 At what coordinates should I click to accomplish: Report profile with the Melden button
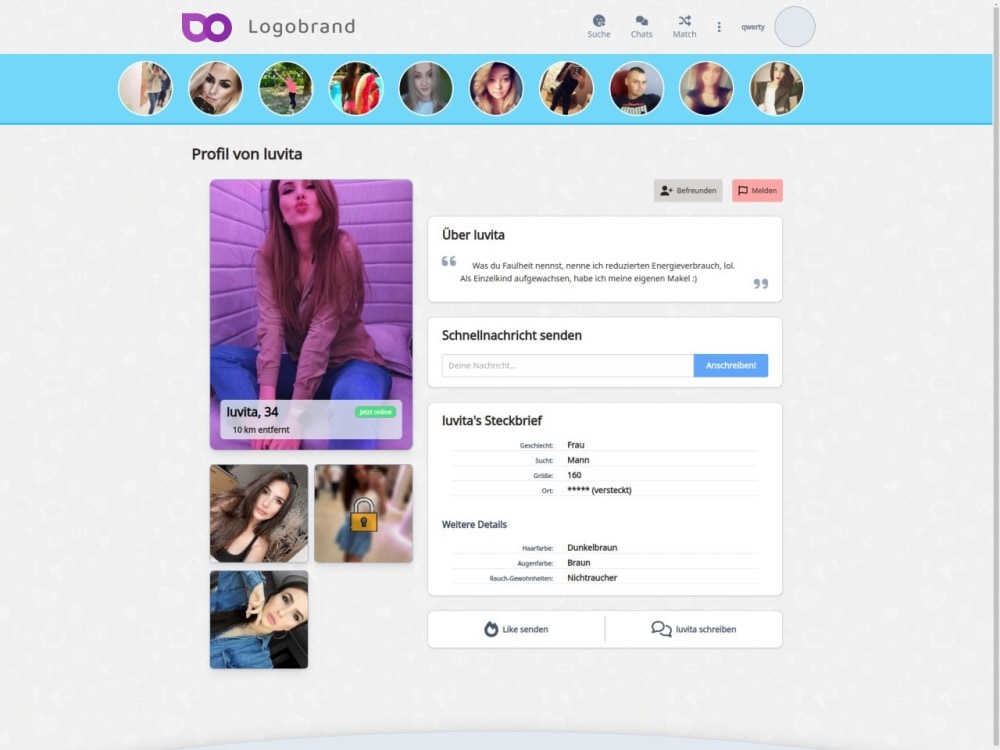click(758, 191)
